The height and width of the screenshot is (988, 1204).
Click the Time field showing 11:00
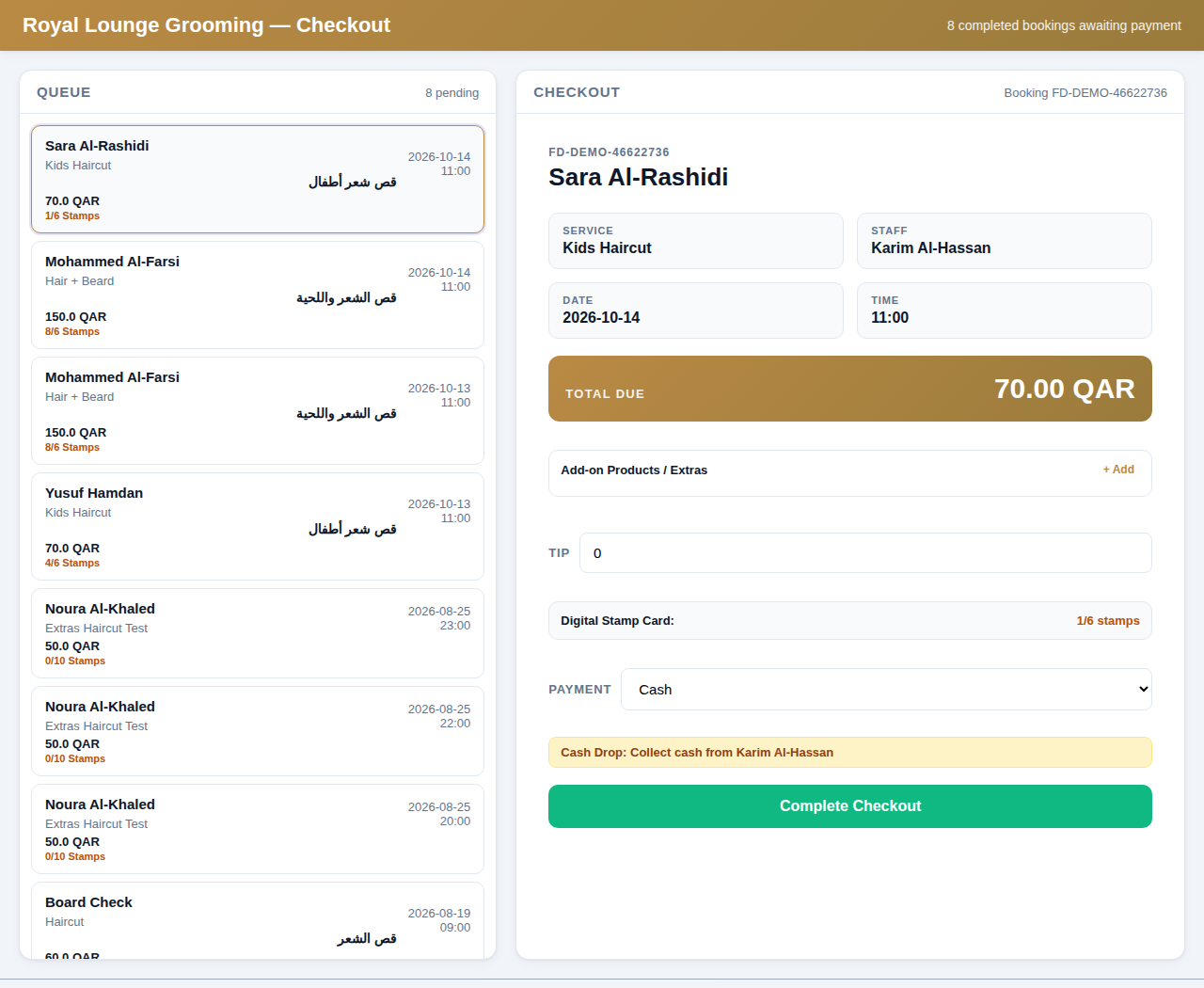[1005, 311]
